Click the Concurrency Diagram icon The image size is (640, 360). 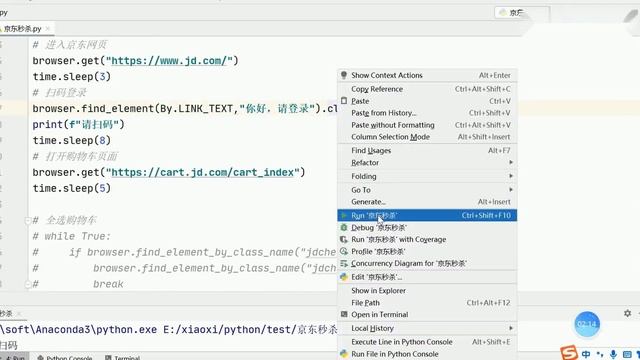[344, 263]
